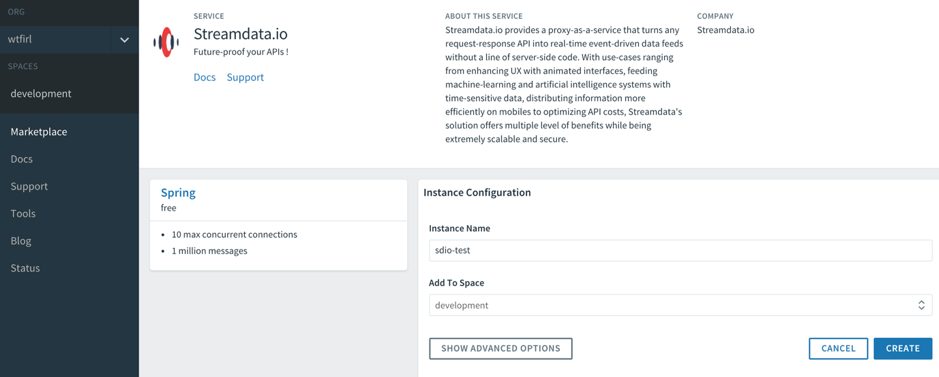Open Tools in the sidebar
Screen dimensions: 939x377
(23, 214)
